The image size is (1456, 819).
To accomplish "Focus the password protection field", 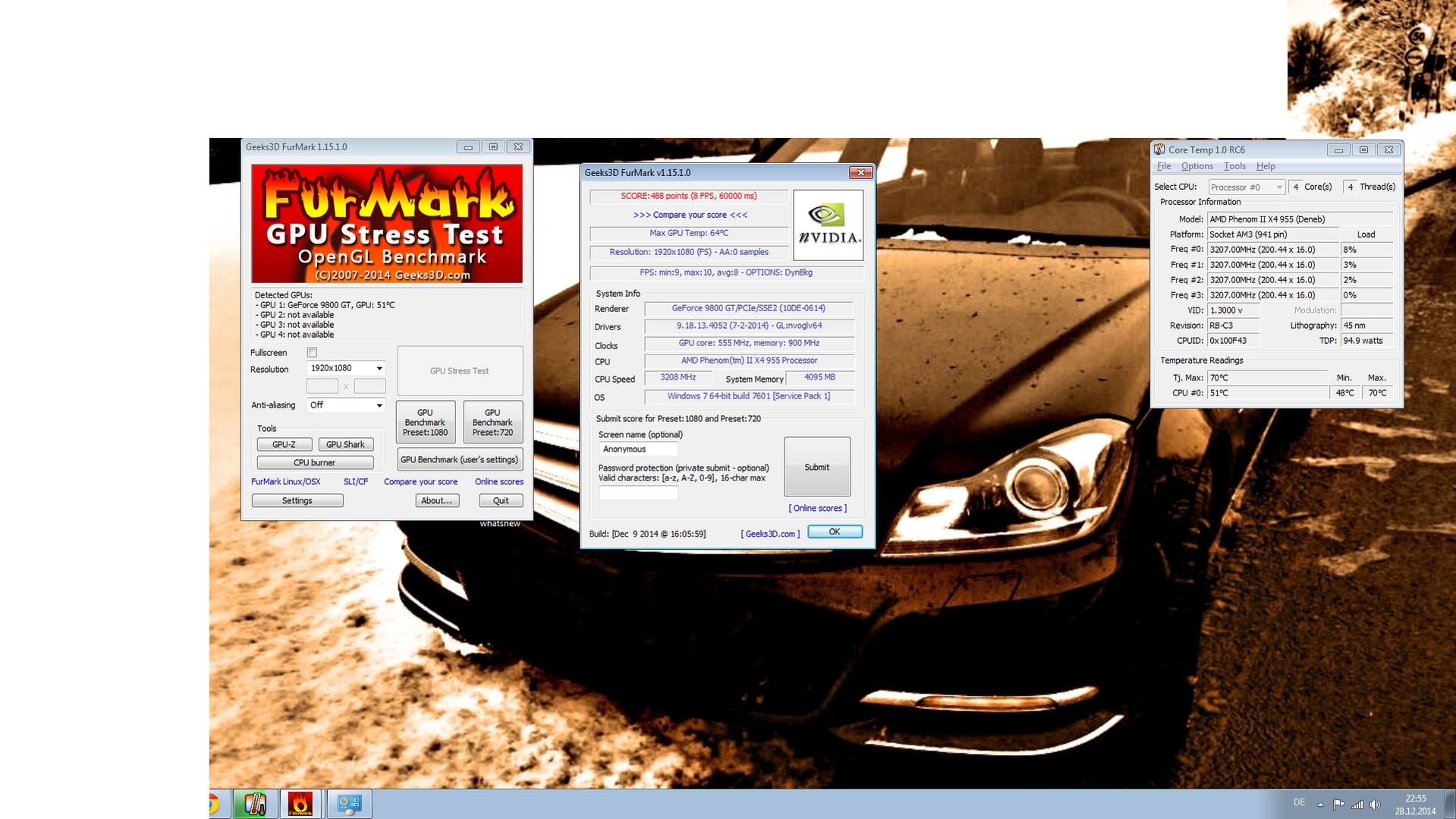I will (639, 493).
